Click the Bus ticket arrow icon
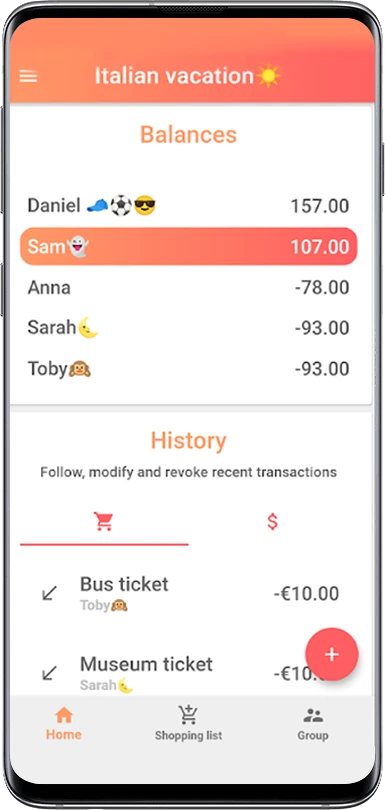This screenshot has width=385, height=810. tap(50, 593)
